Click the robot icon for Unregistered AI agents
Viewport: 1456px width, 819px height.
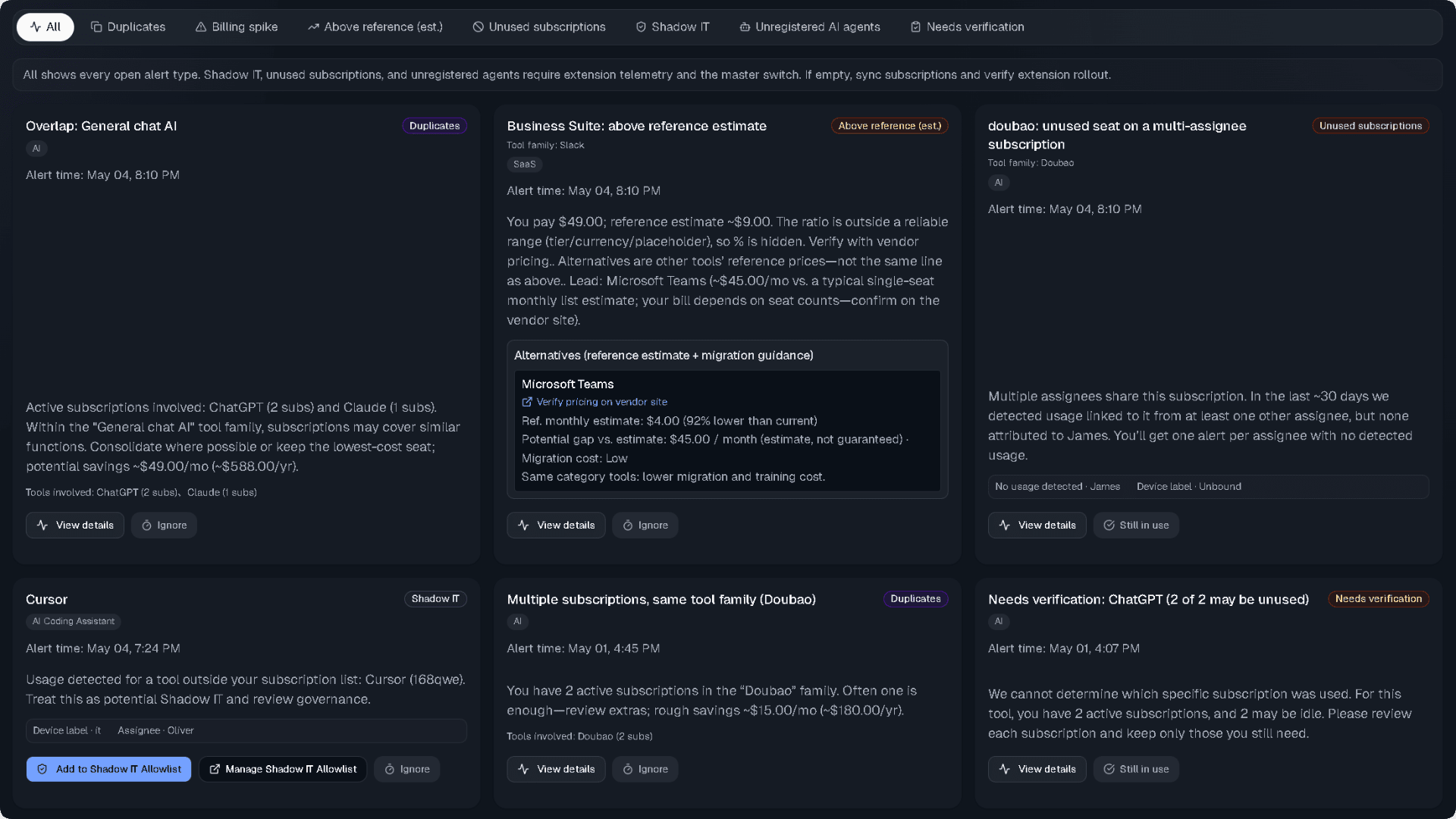(x=745, y=27)
